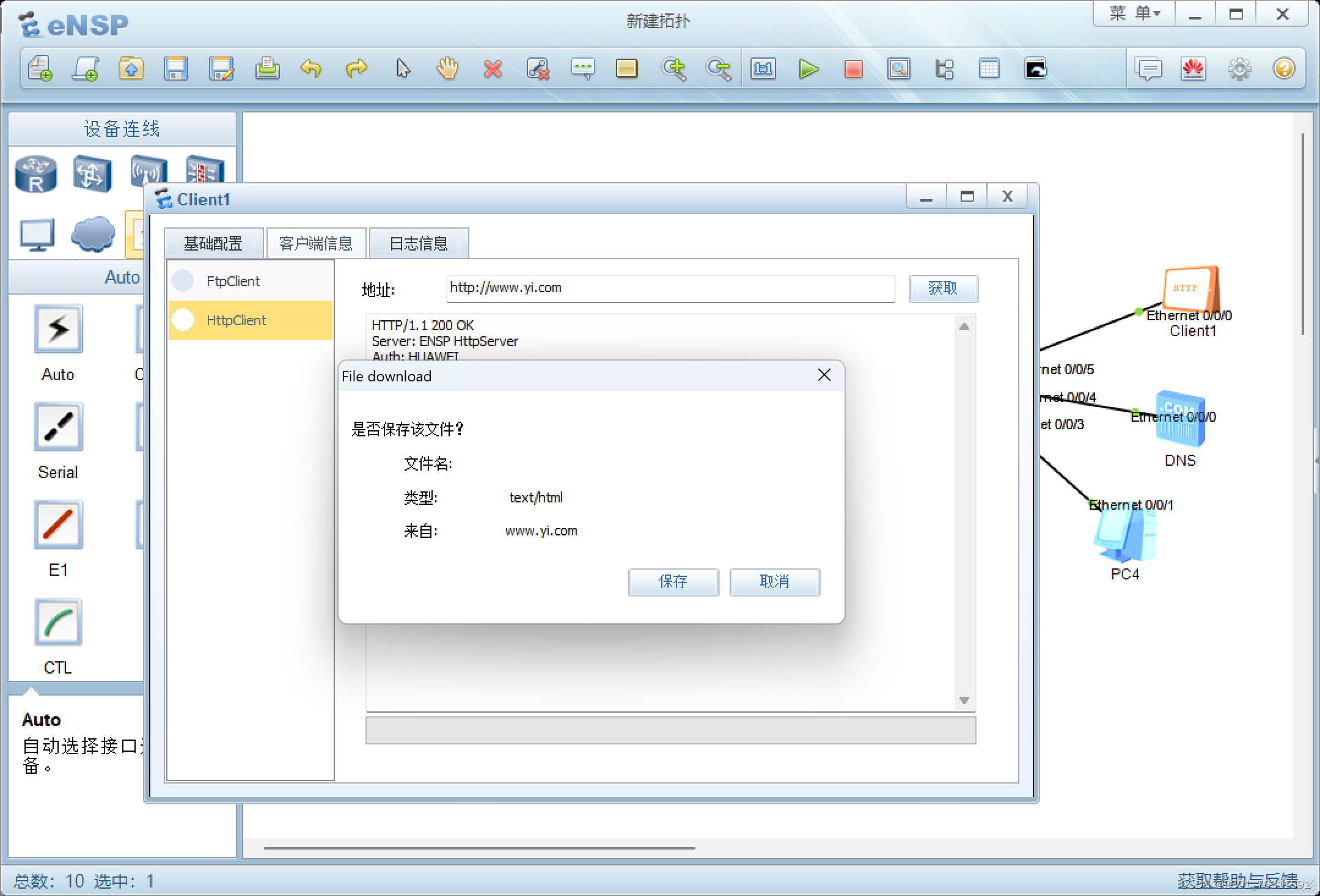Open the data packet capture tool
The width and height of the screenshot is (1320, 896).
tap(898, 68)
